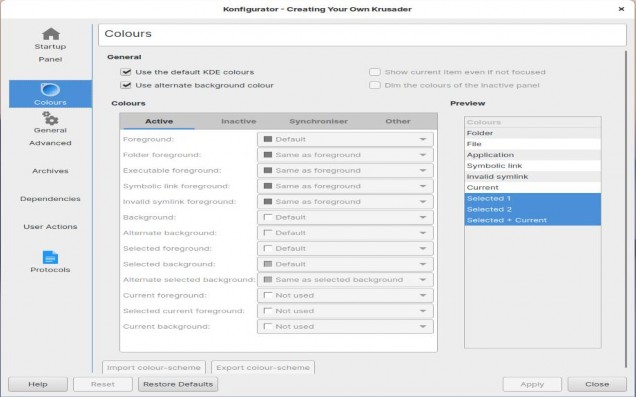636x397 pixels.
Task: Click the Help button
Action: point(38,384)
